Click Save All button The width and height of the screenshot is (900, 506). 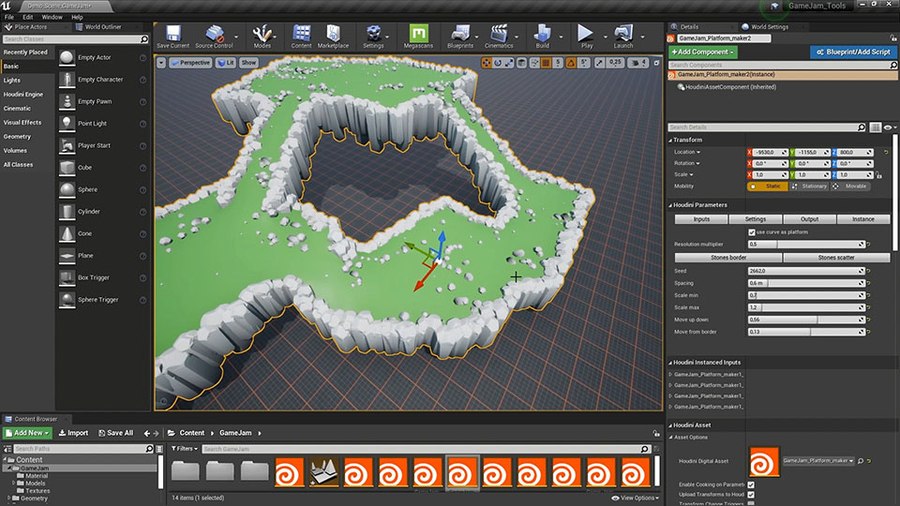pos(115,433)
